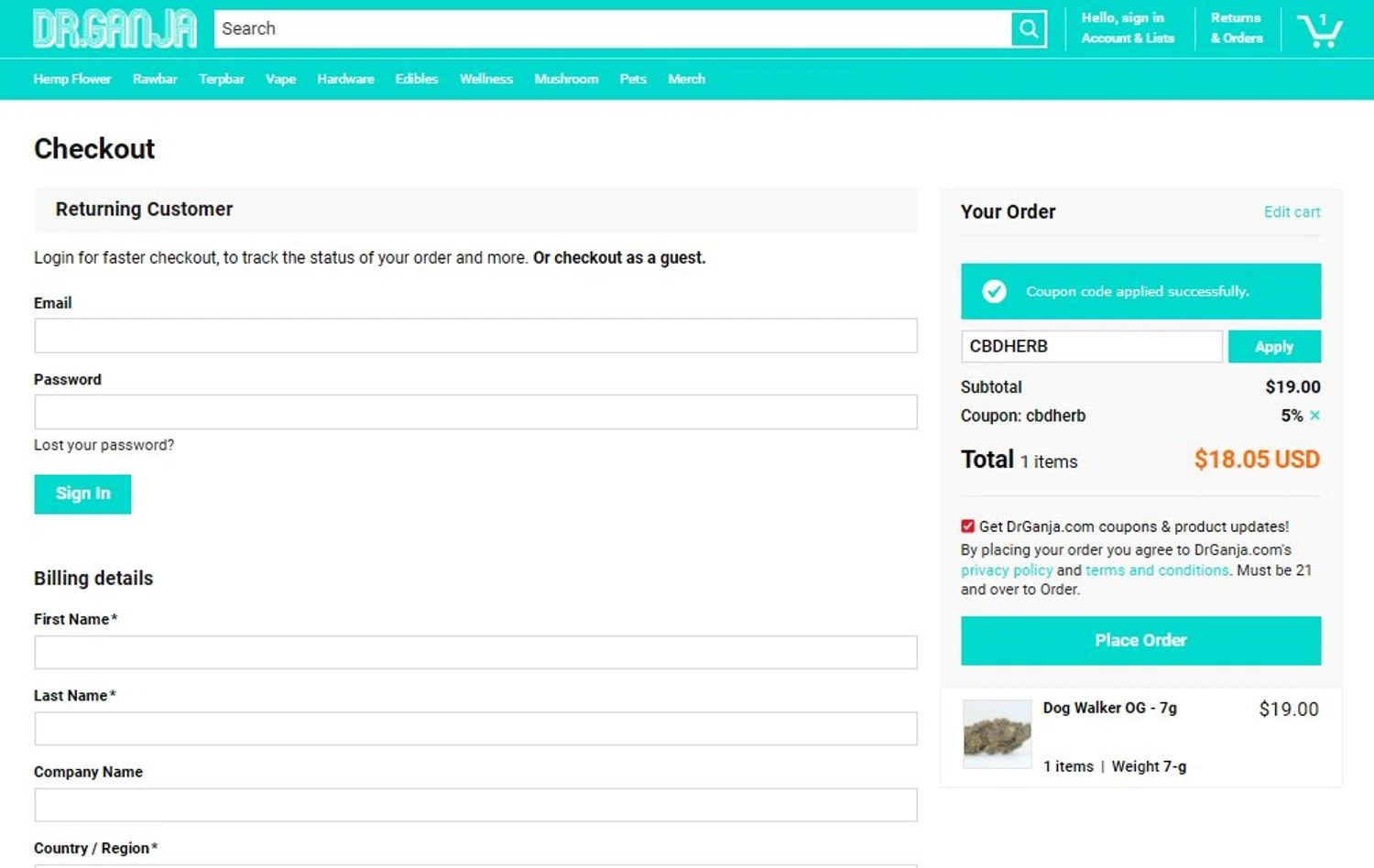Image resolution: width=1374 pixels, height=868 pixels.
Task: Open the Rawbar menu
Action: point(155,79)
